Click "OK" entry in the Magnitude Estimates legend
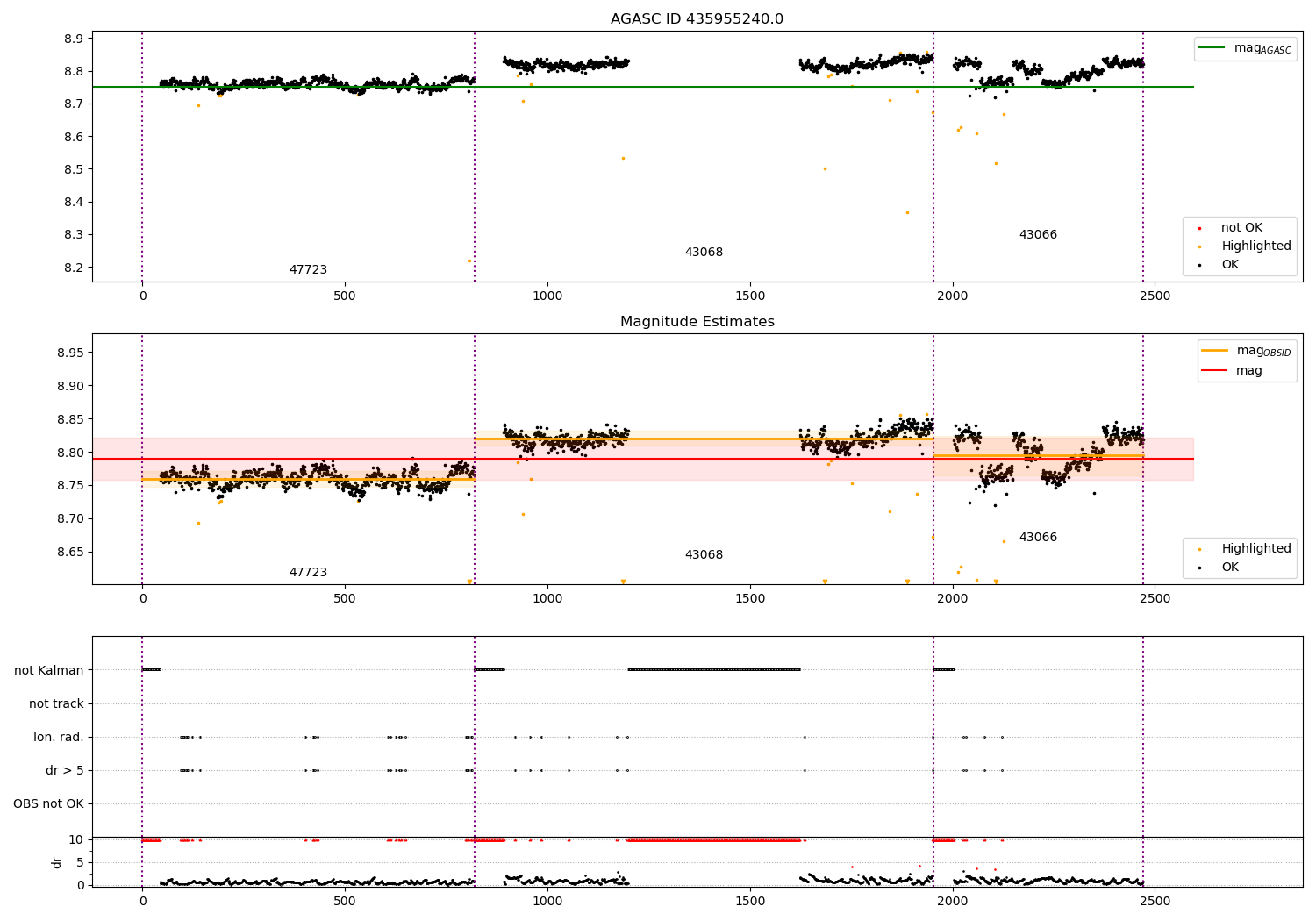The width and height of the screenshot is (1316, 921). tap(1230, 568)
